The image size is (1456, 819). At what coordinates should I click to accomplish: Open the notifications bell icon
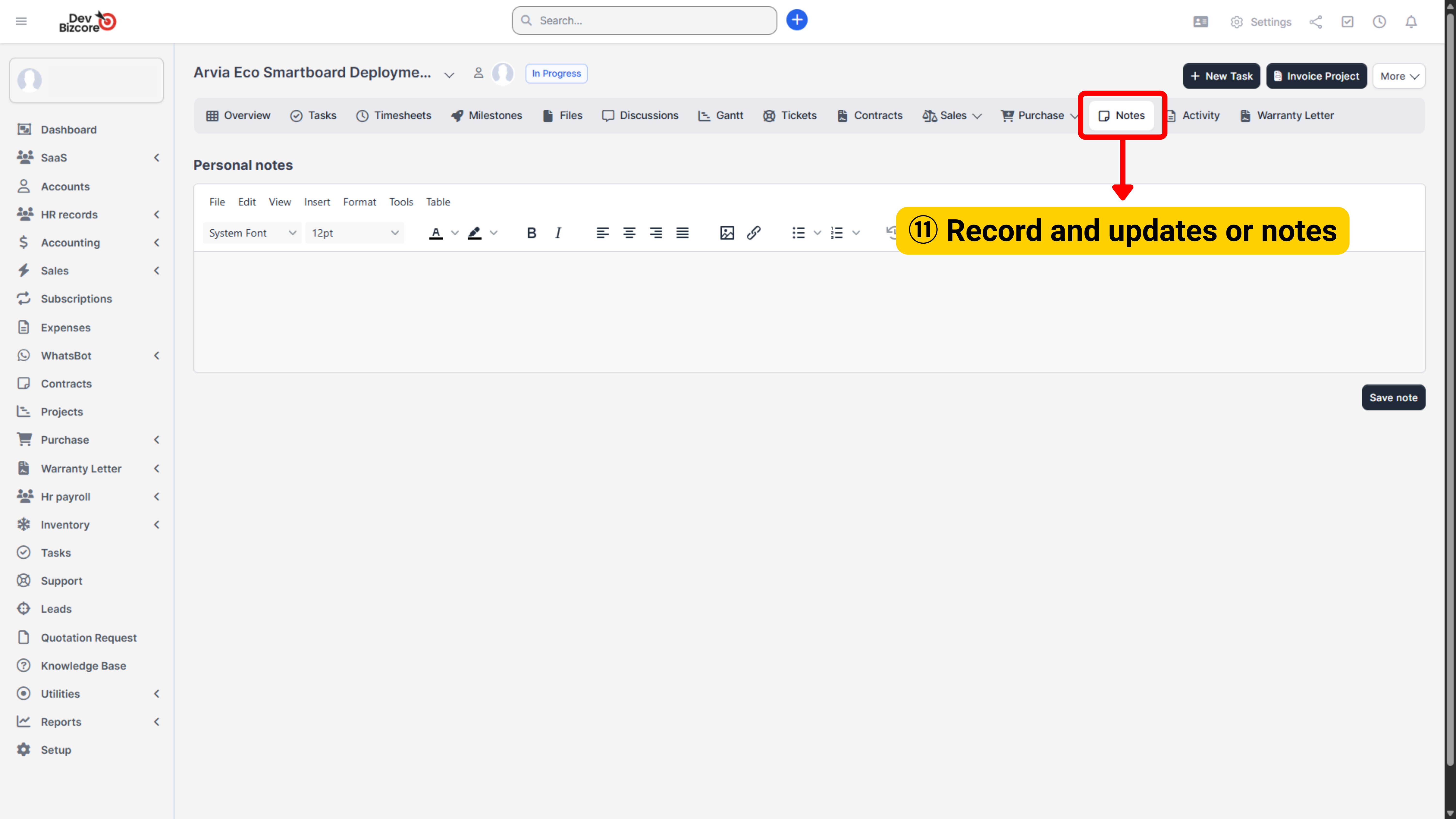[1411, 22]
